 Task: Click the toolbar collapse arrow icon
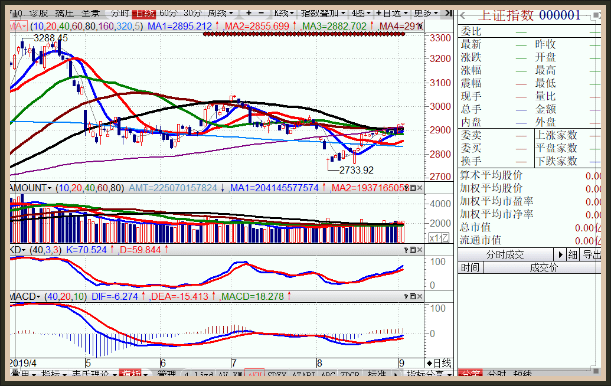click(x=448, y=13)
